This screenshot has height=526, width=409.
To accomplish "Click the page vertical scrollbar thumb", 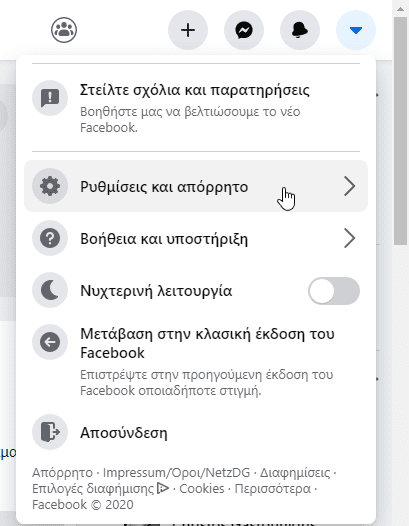I will pos(400,131).
